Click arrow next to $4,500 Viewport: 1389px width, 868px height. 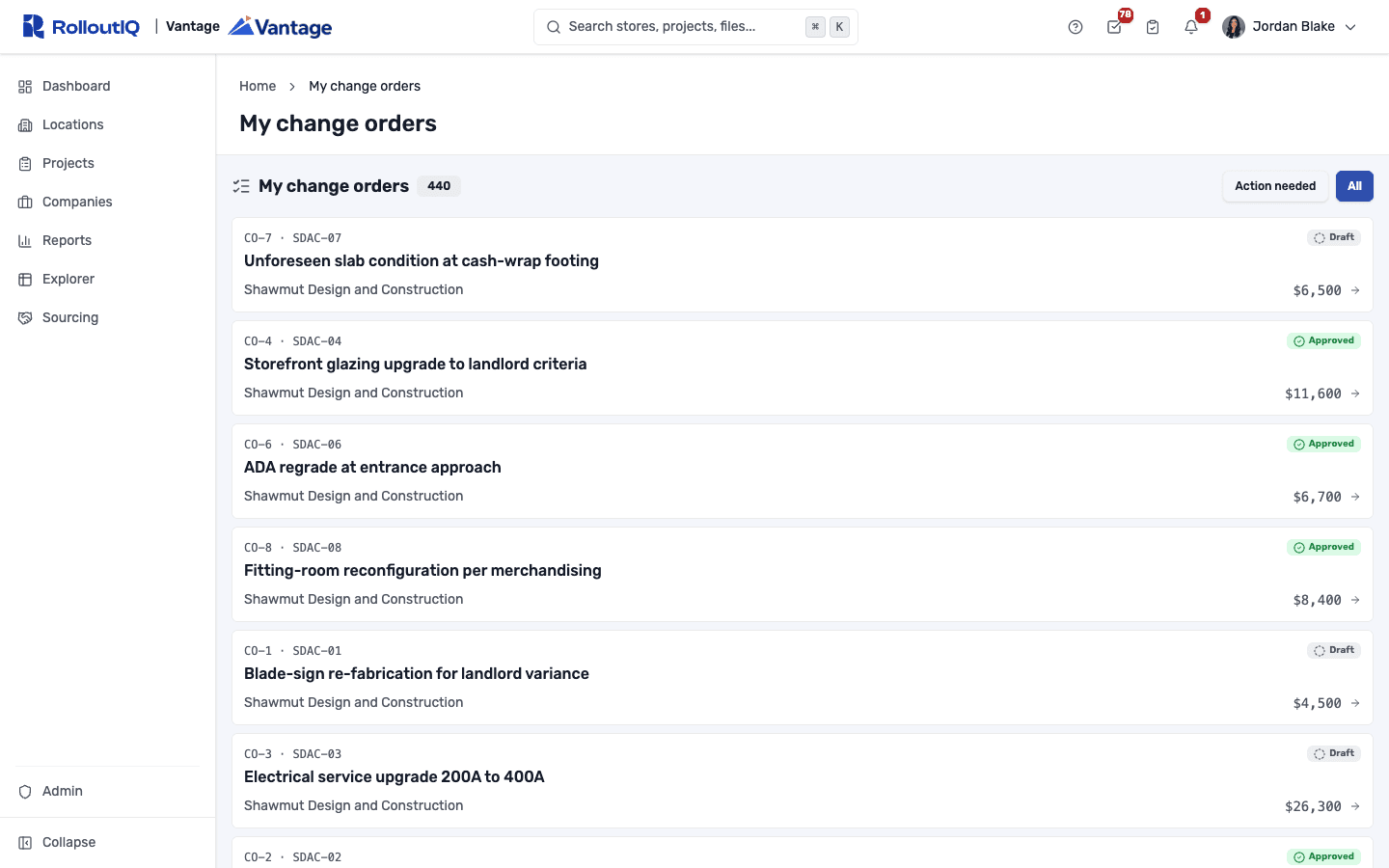coord(1355,703)
